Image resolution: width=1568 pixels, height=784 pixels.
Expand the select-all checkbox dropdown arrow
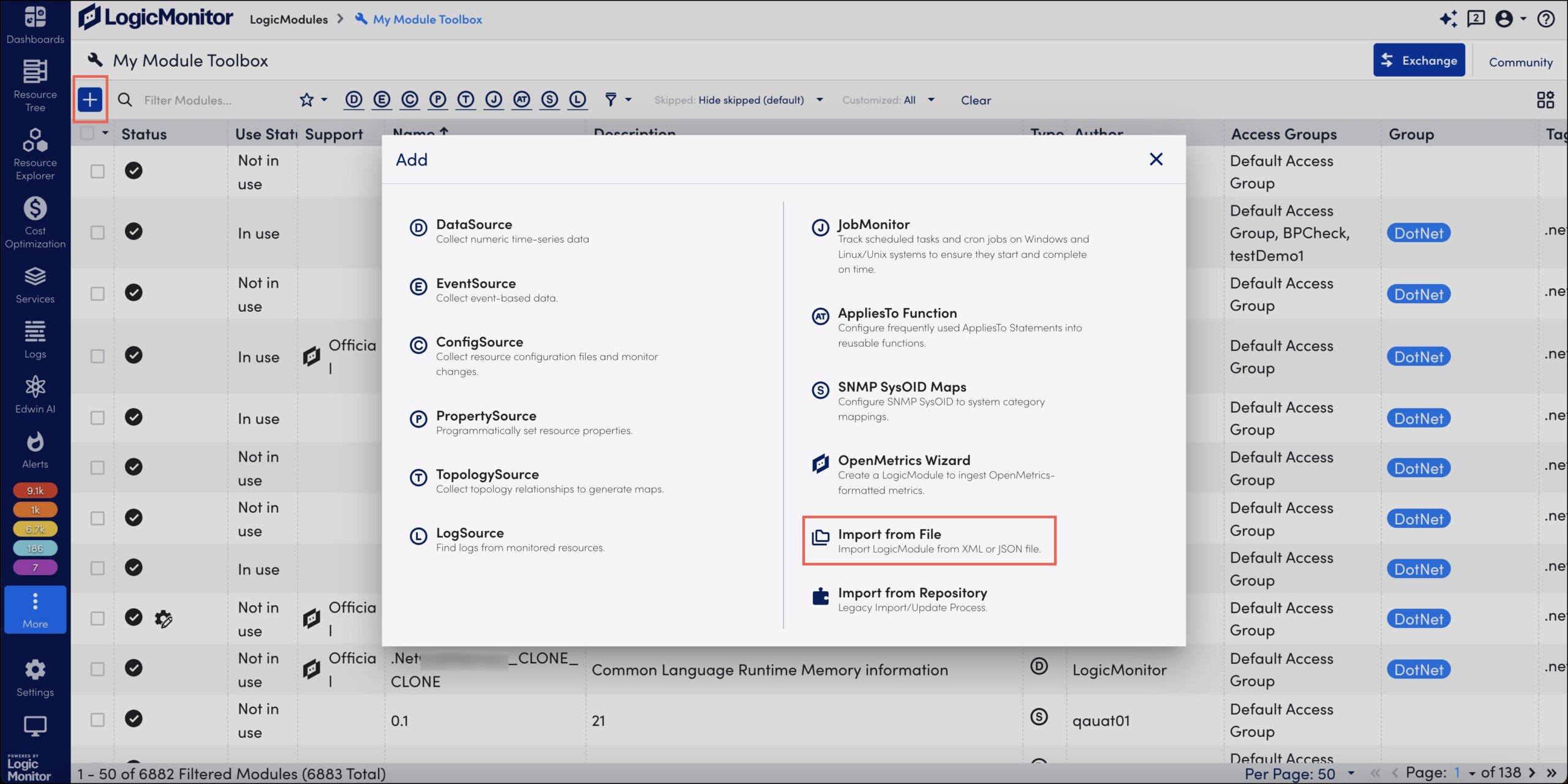(105, 133)
